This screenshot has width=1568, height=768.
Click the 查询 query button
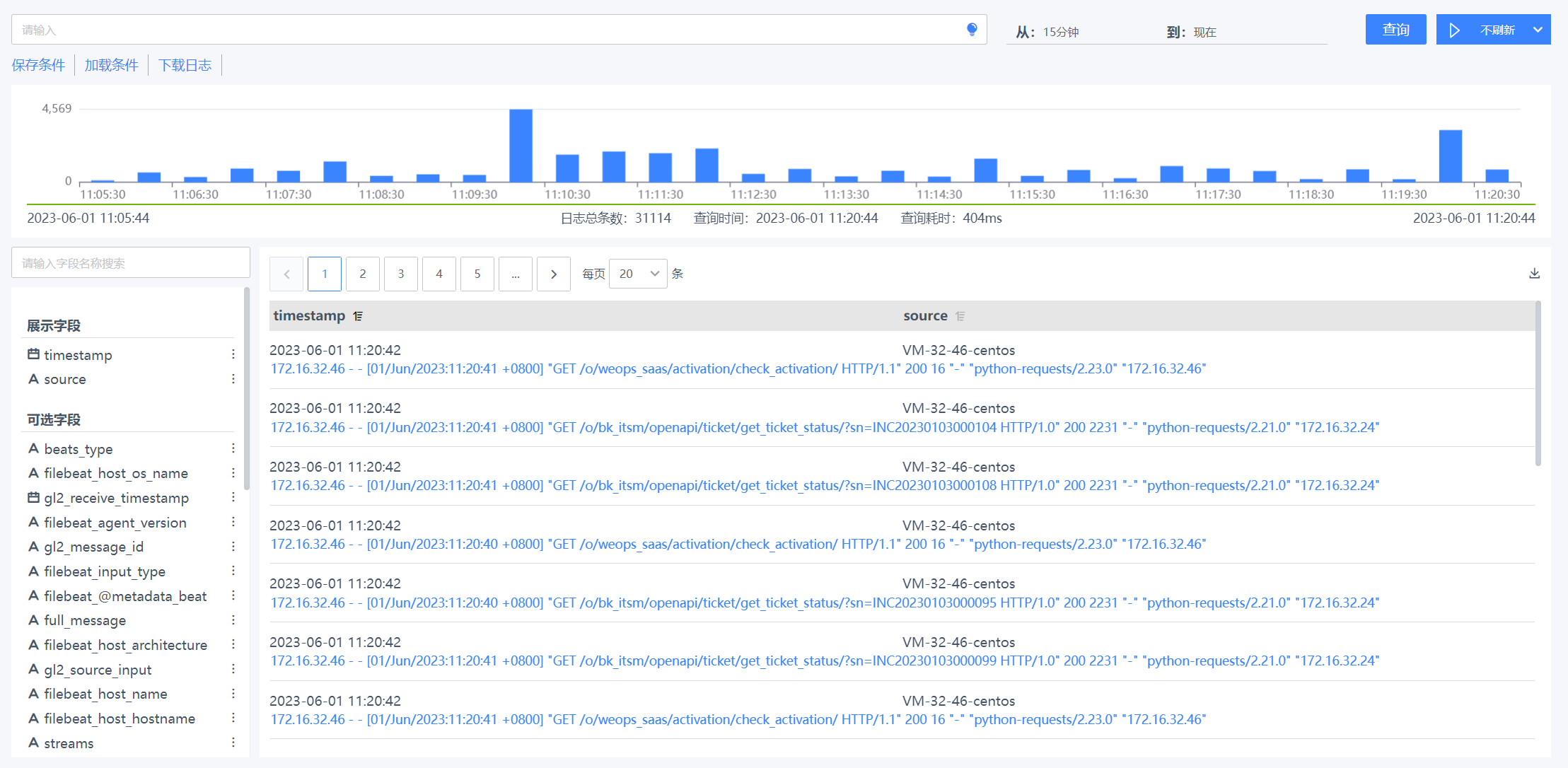click(x=1395, y=30)
